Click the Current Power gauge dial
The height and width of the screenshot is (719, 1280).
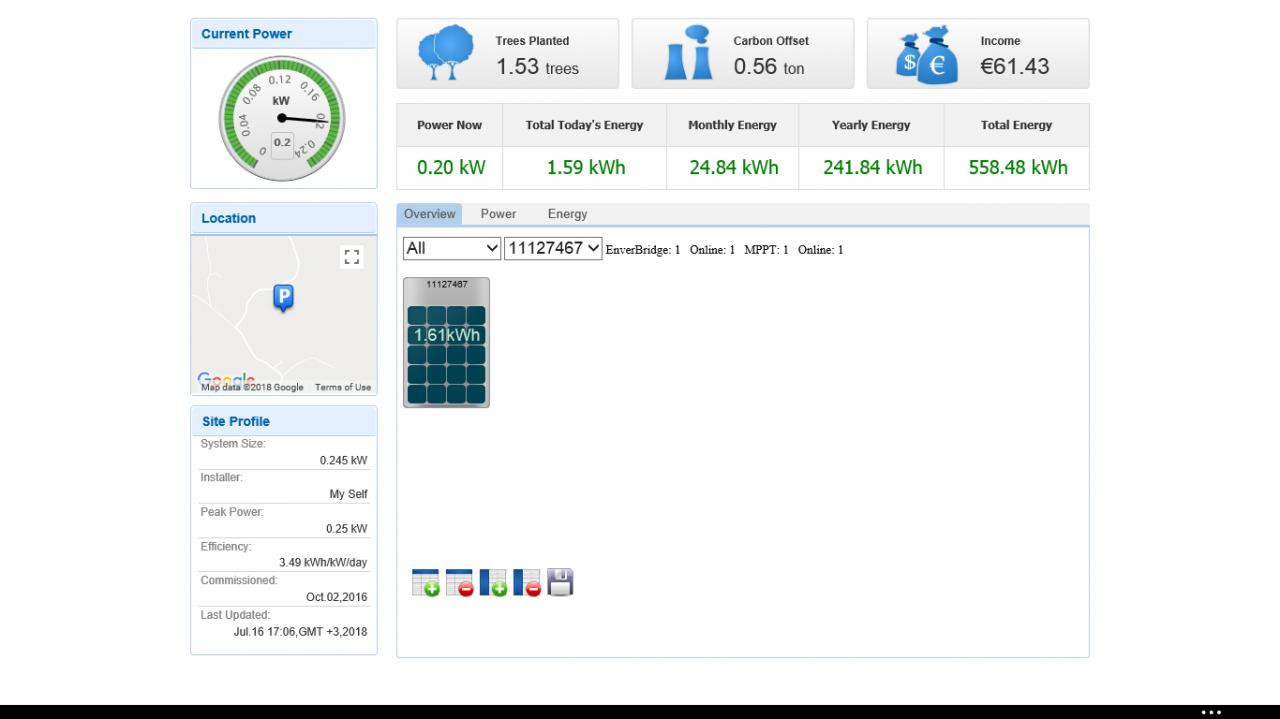pos(282,119)
